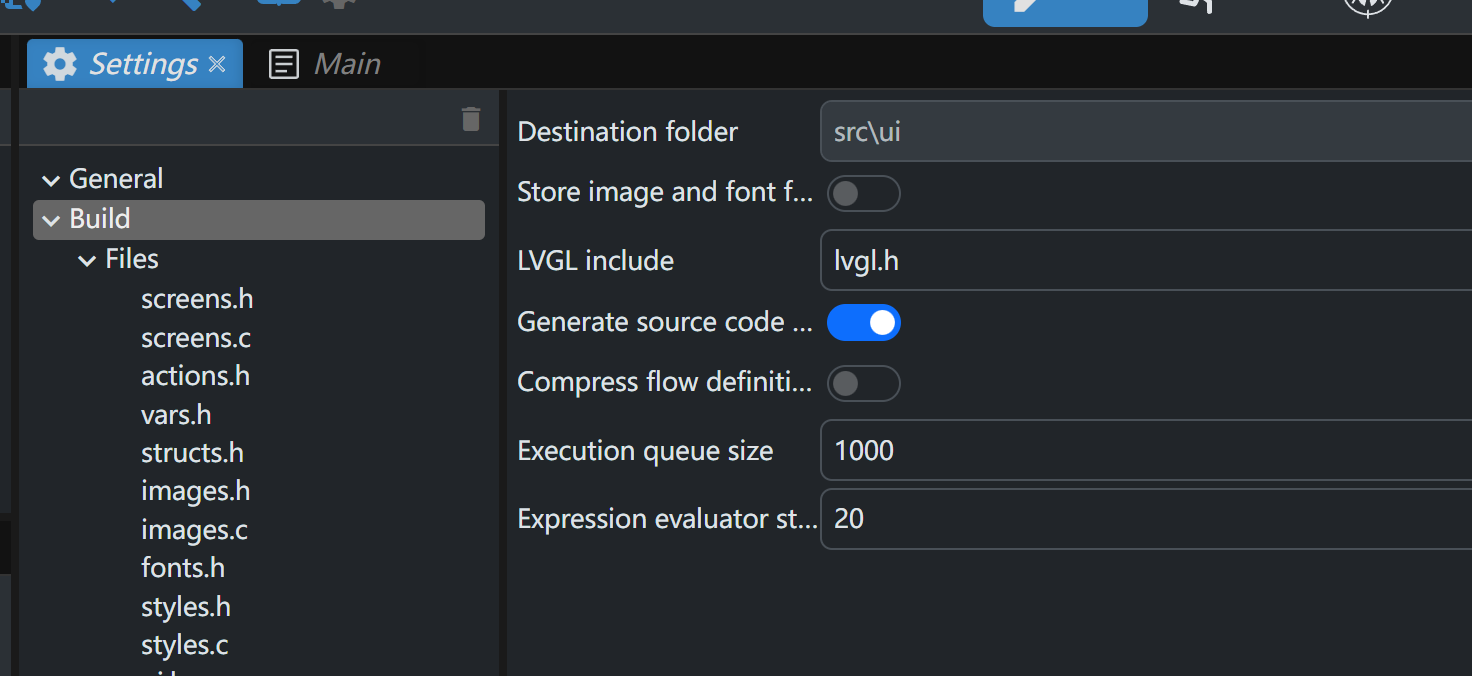Open the actions.h file entry

pyautogui.click(x=195, y=376)
